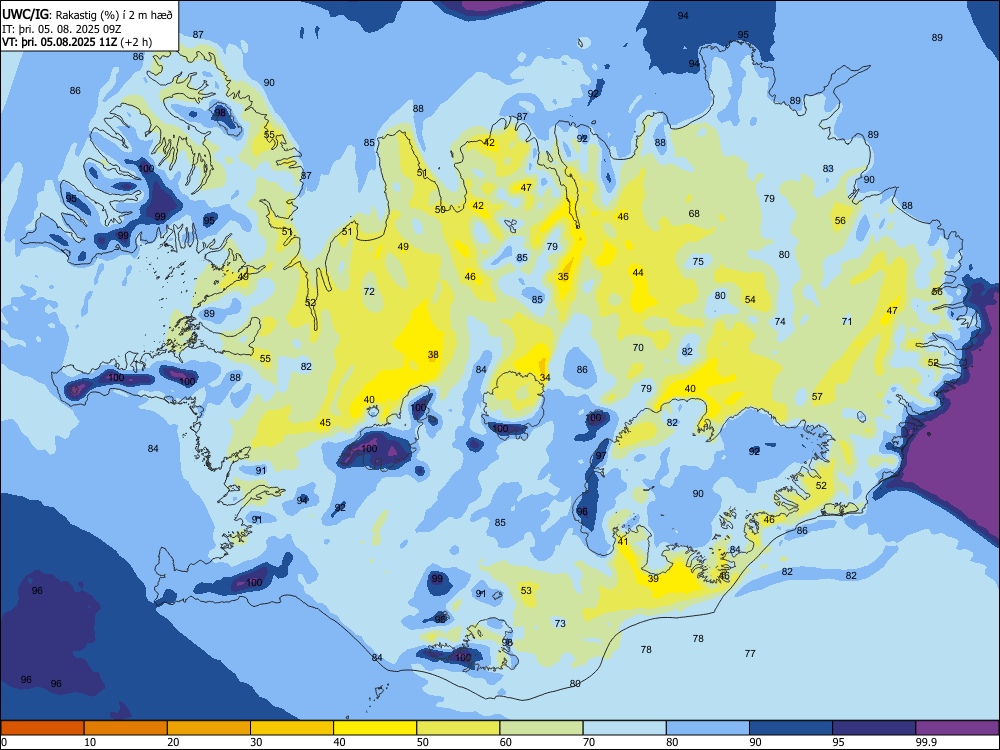The height and width of the screenshot is (750, 1000).
Task: Click the humidity value '72' on the map
Action: (x=369, y=291)
